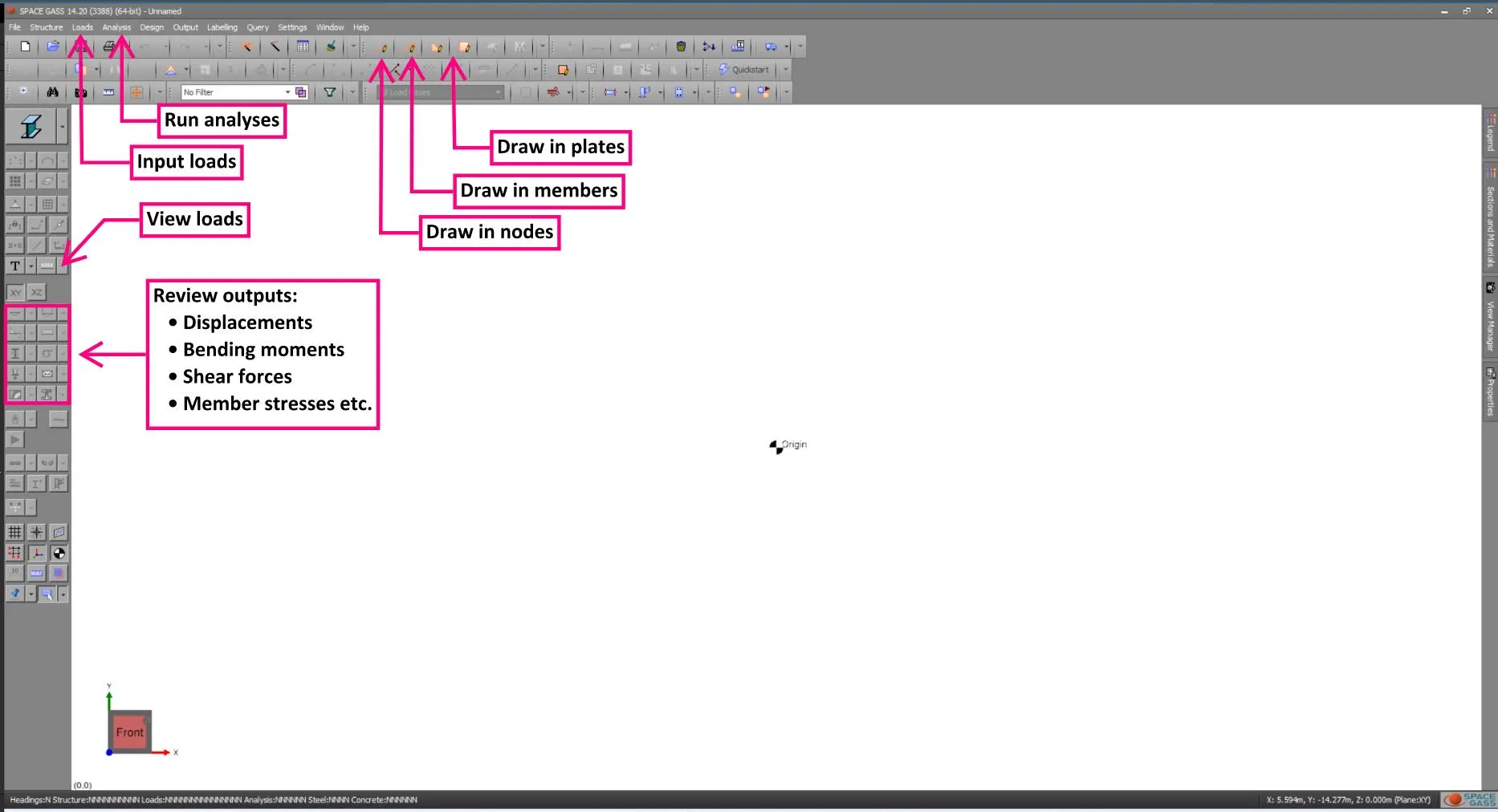
Task: Toggle the shaded render sphere button
Action: pos(59,553)
